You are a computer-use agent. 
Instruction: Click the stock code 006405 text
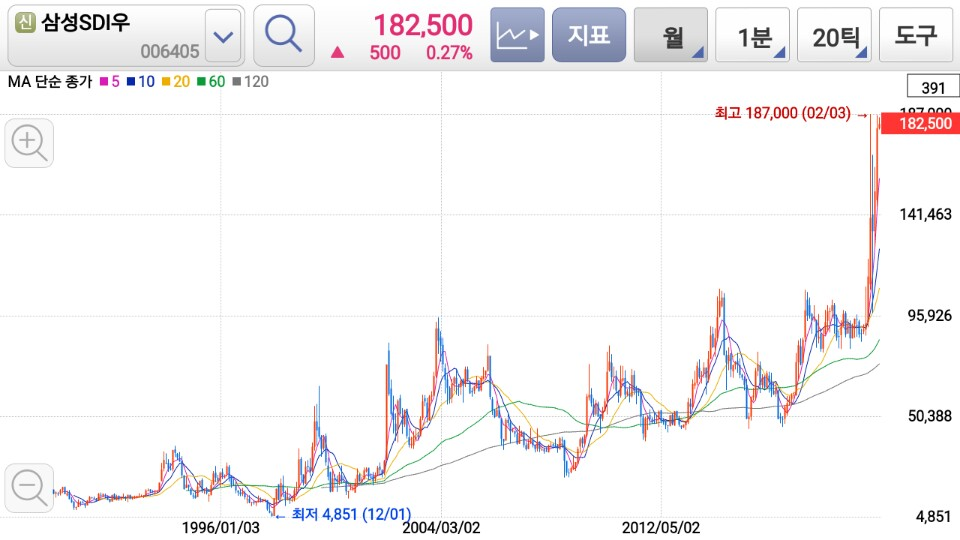pyautogui.click(x=170, y=51)
